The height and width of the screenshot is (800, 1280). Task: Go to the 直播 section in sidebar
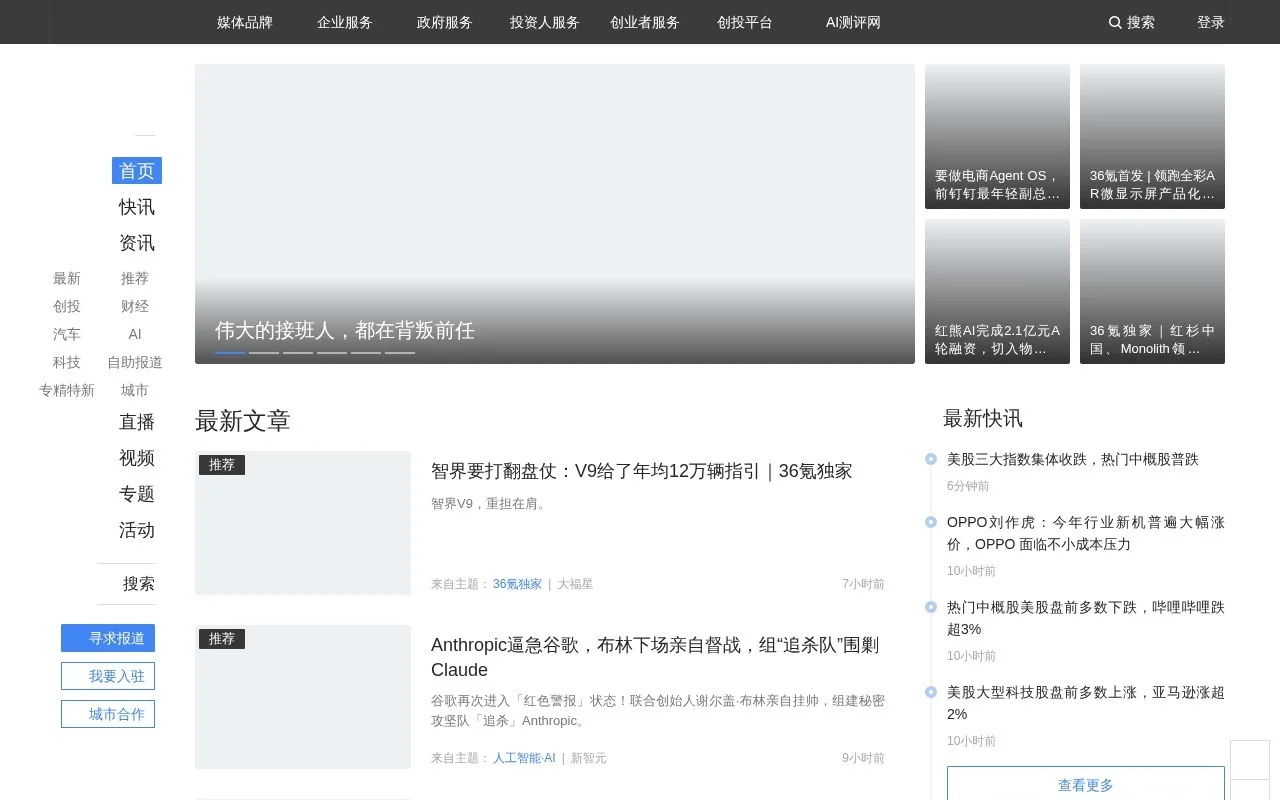pos(137,422)
